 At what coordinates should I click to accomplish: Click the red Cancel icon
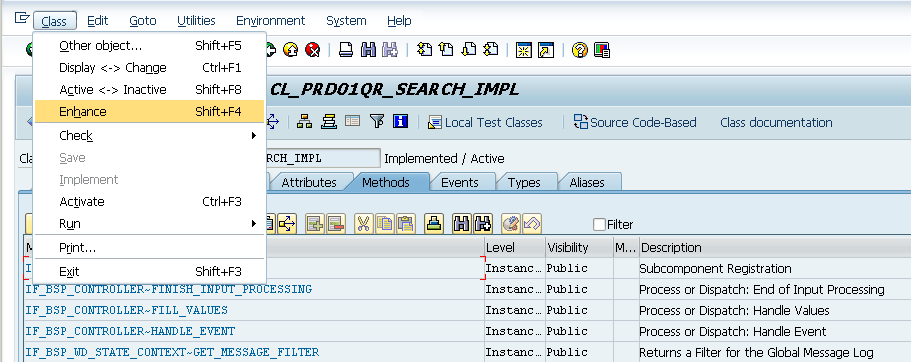(x=313, y=50)
